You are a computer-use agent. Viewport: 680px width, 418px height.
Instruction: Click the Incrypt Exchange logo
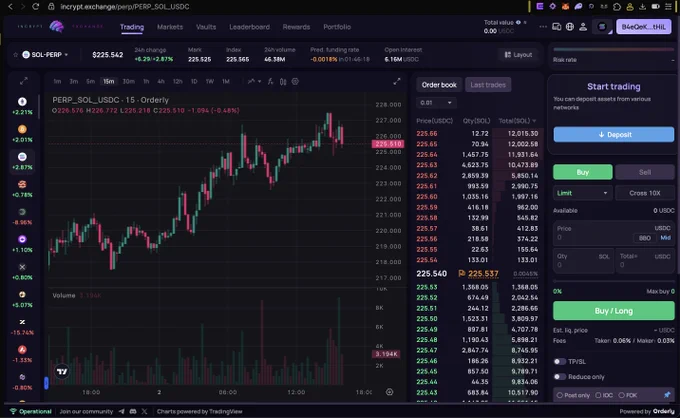click(56, 26)
